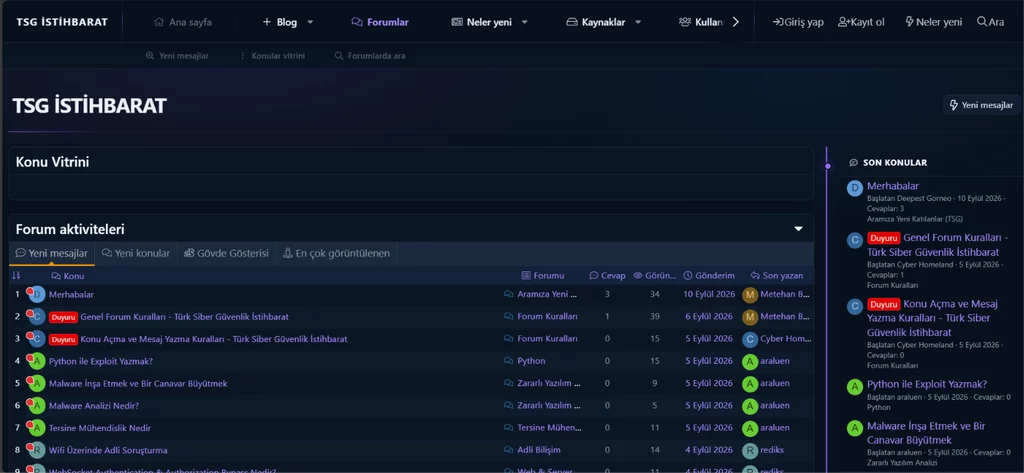Collapse the Forum aktiviteleri section arrow
Screen dimensions: 1024x473
[x=798, y=229]
